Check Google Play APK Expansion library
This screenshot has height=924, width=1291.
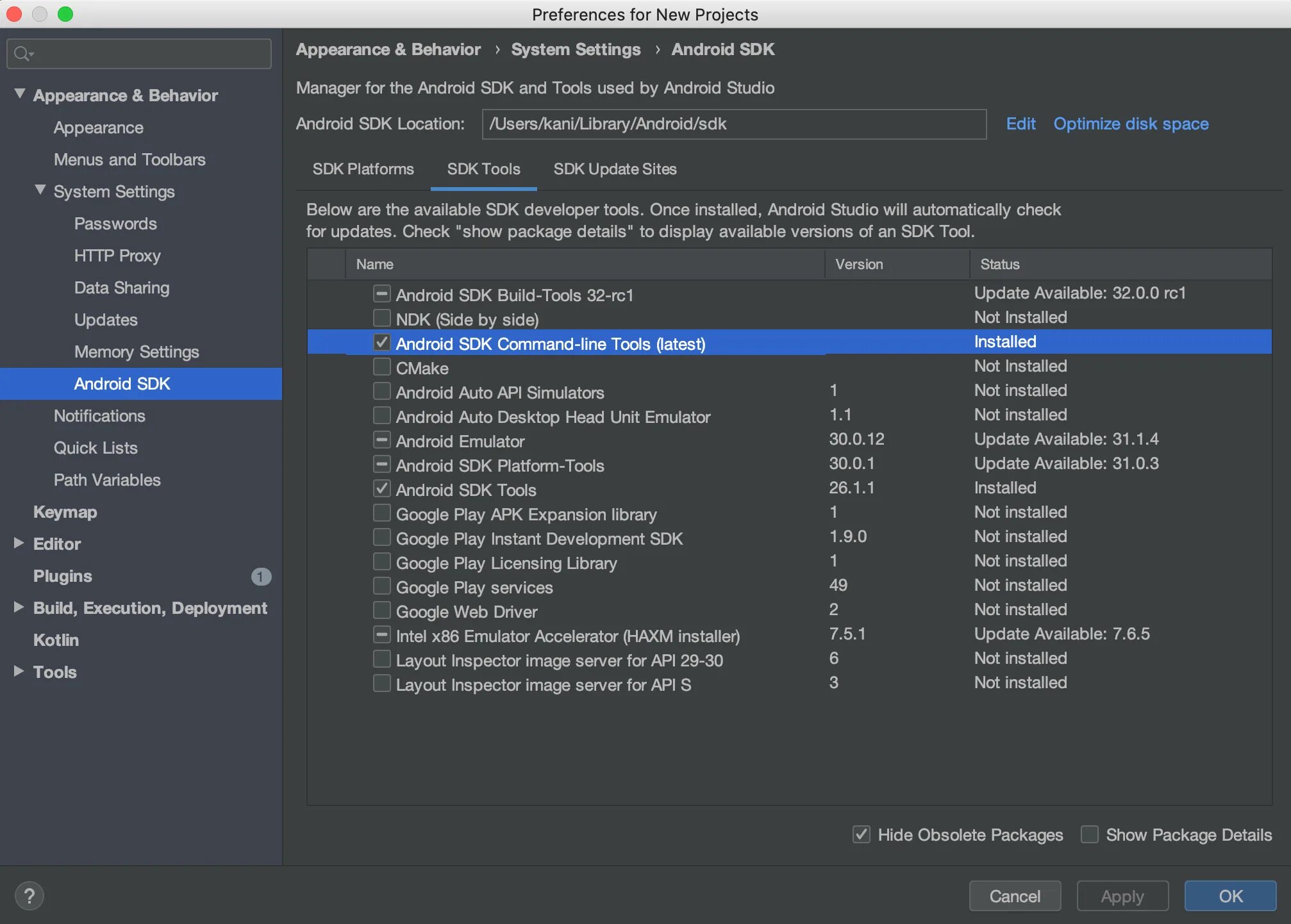(382, 513)
